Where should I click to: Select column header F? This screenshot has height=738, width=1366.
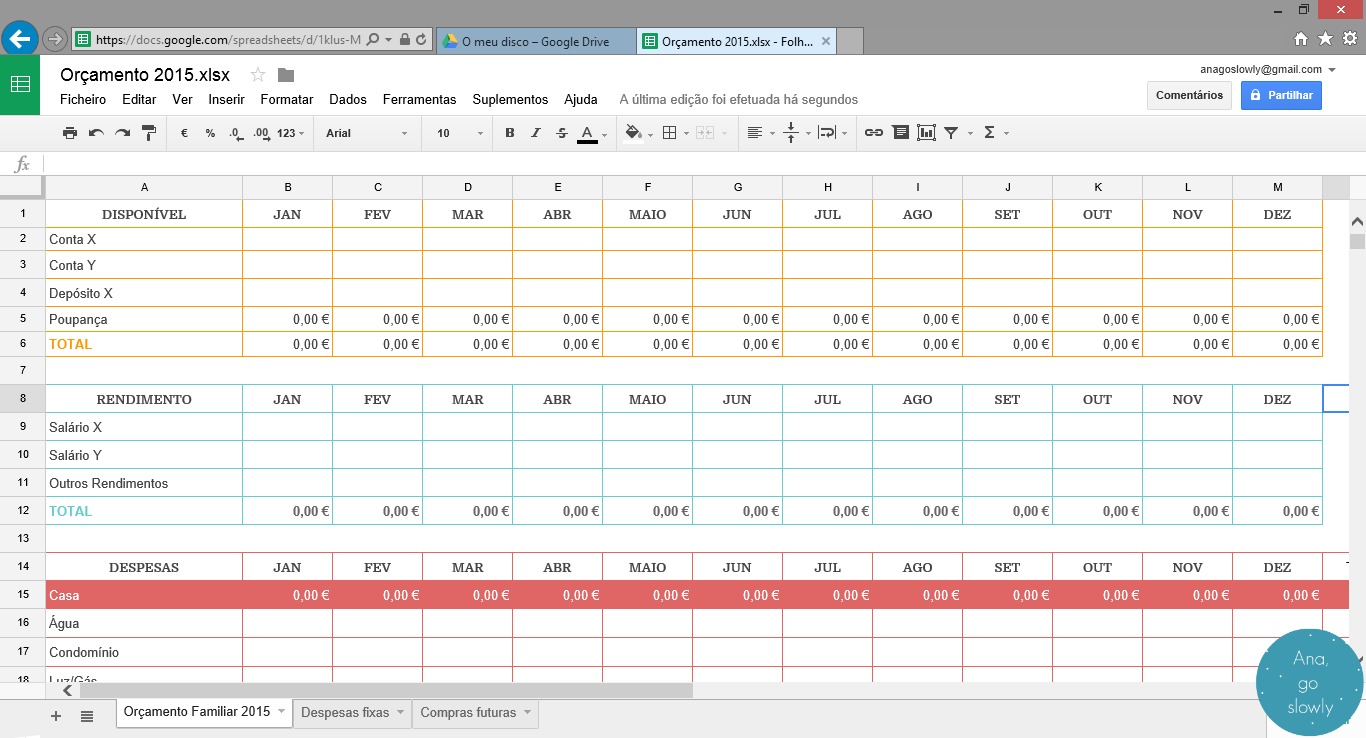tap(647, 187)
